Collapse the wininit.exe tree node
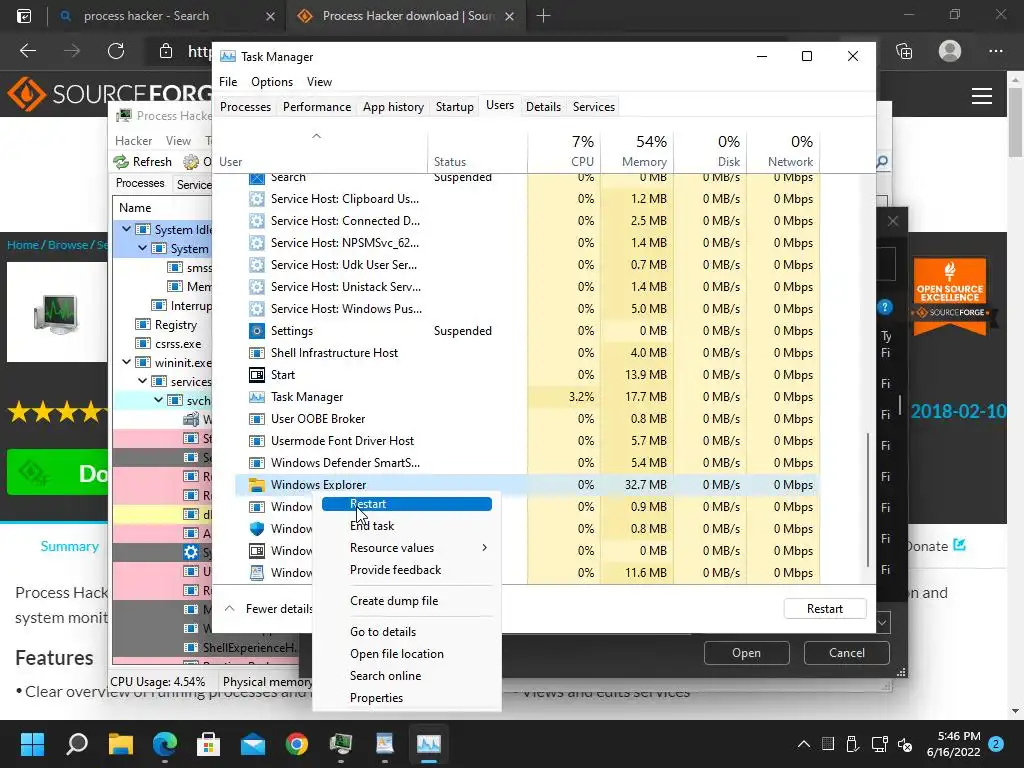The width and height of the screenshot is (1024, 768). pos(126,362)
